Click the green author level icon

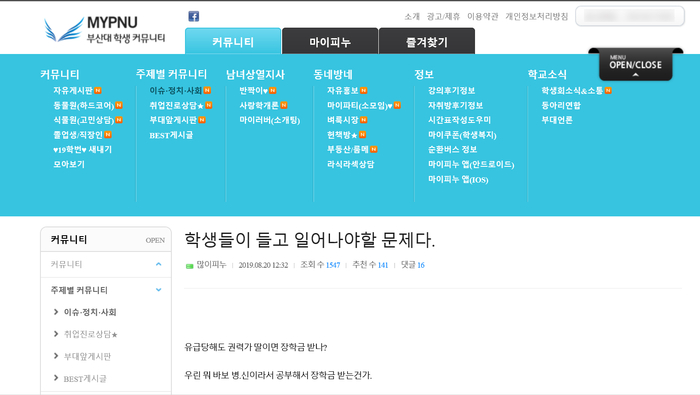[x=189, y=266]
